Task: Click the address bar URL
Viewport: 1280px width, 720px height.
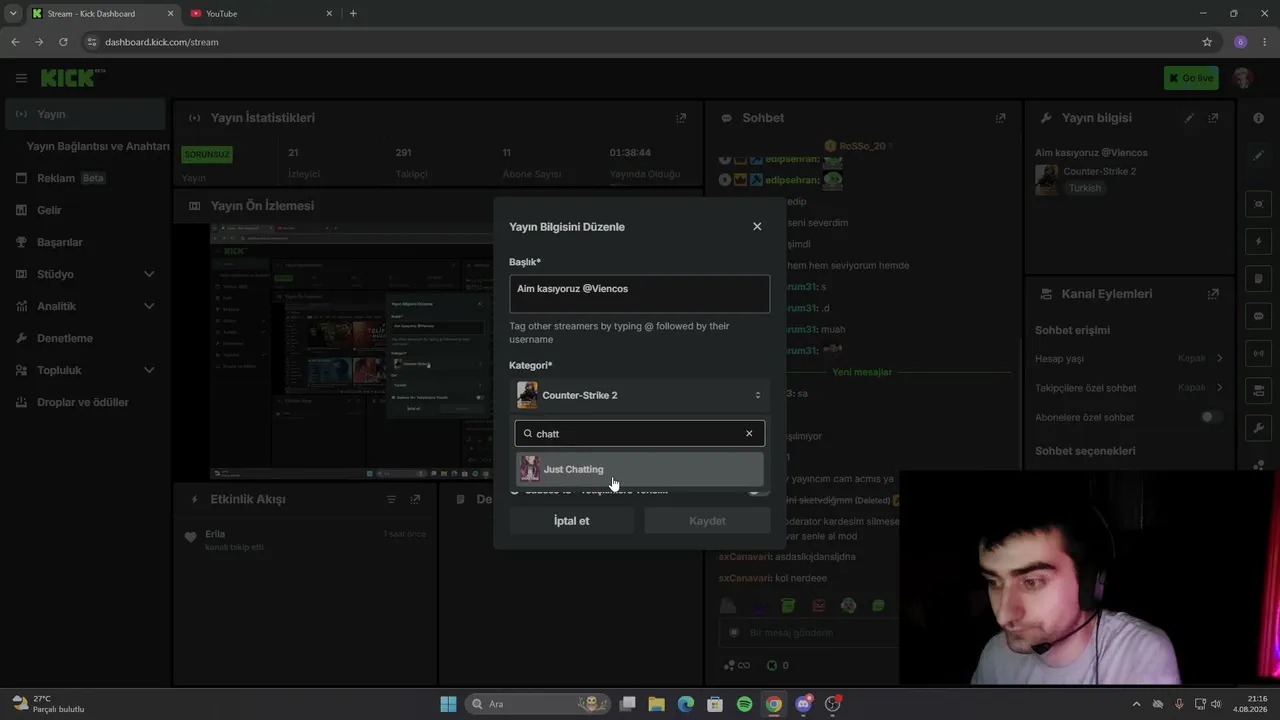Action: click(162, 42)
